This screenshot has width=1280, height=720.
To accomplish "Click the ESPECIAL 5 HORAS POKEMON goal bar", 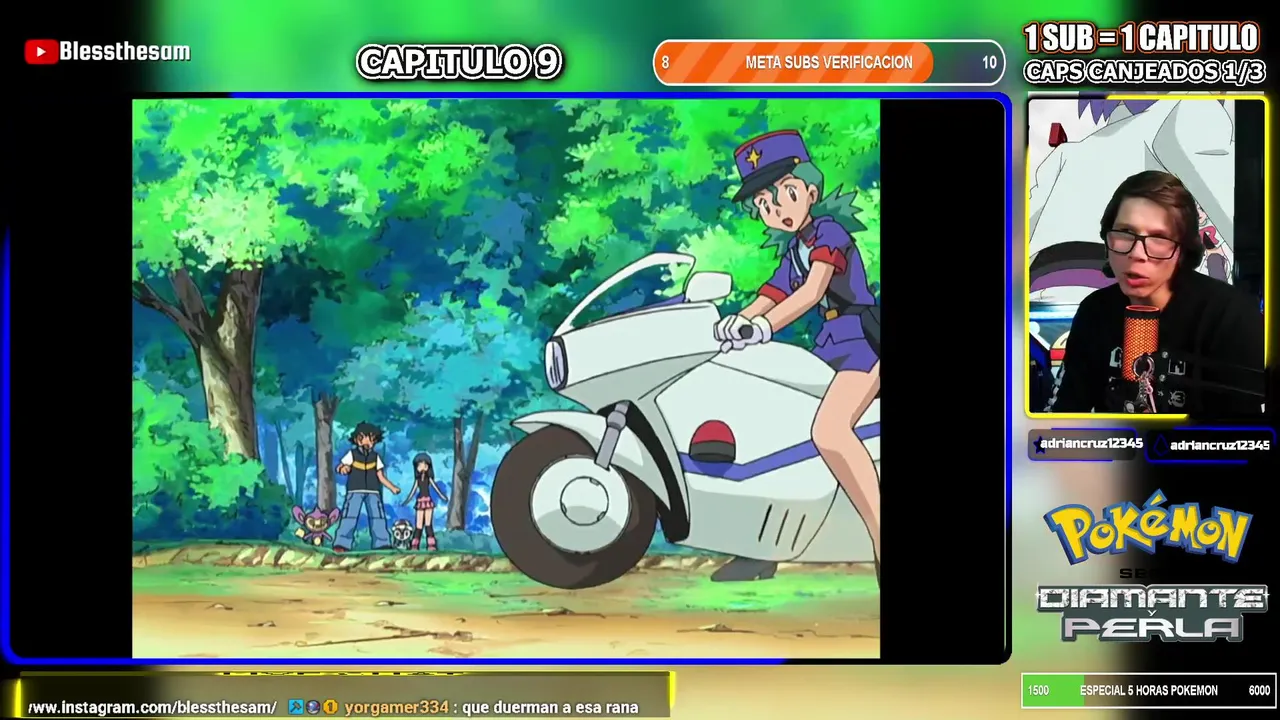I will (1148, 690).
